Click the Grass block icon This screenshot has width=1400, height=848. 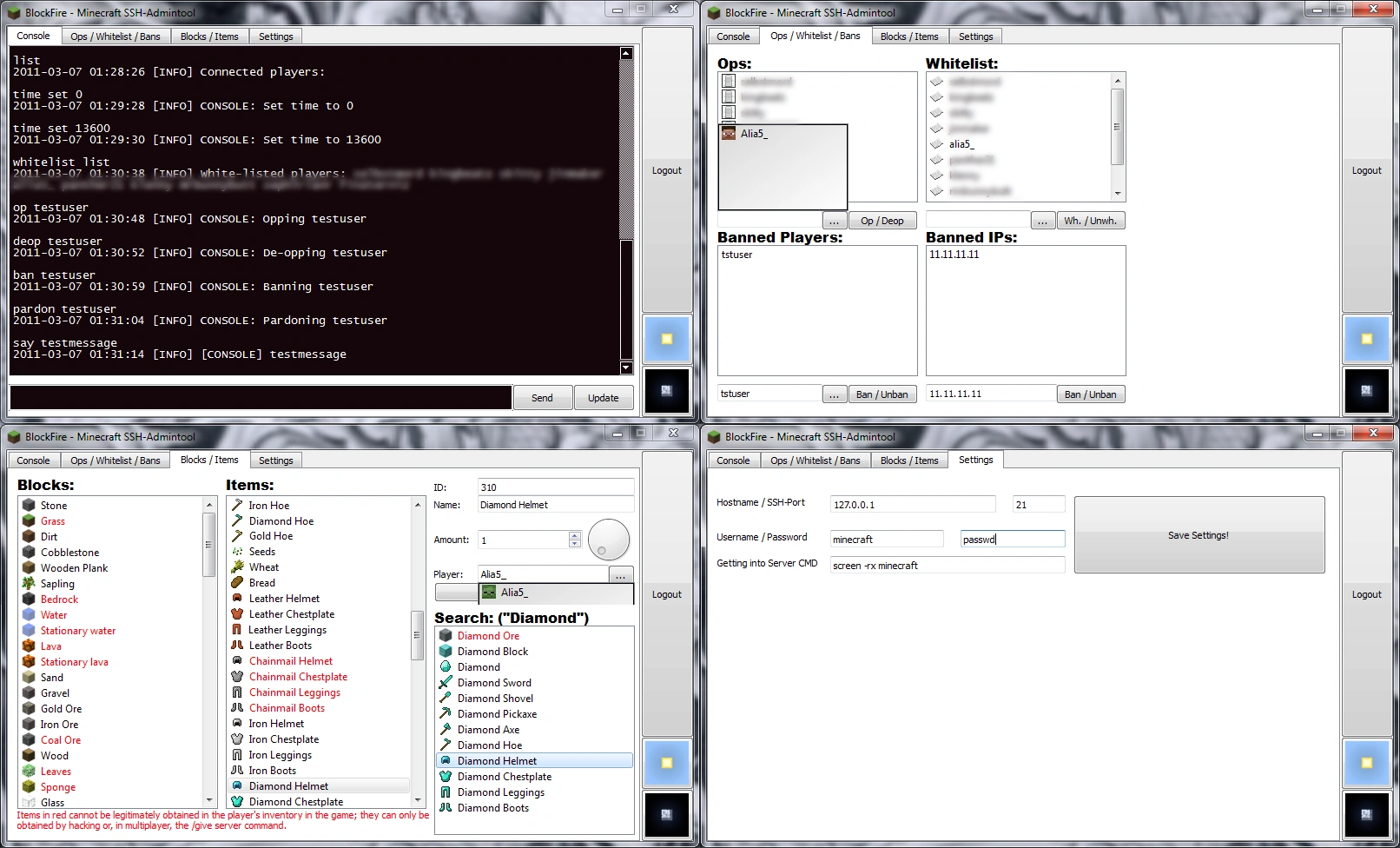(x=29, y=520)
